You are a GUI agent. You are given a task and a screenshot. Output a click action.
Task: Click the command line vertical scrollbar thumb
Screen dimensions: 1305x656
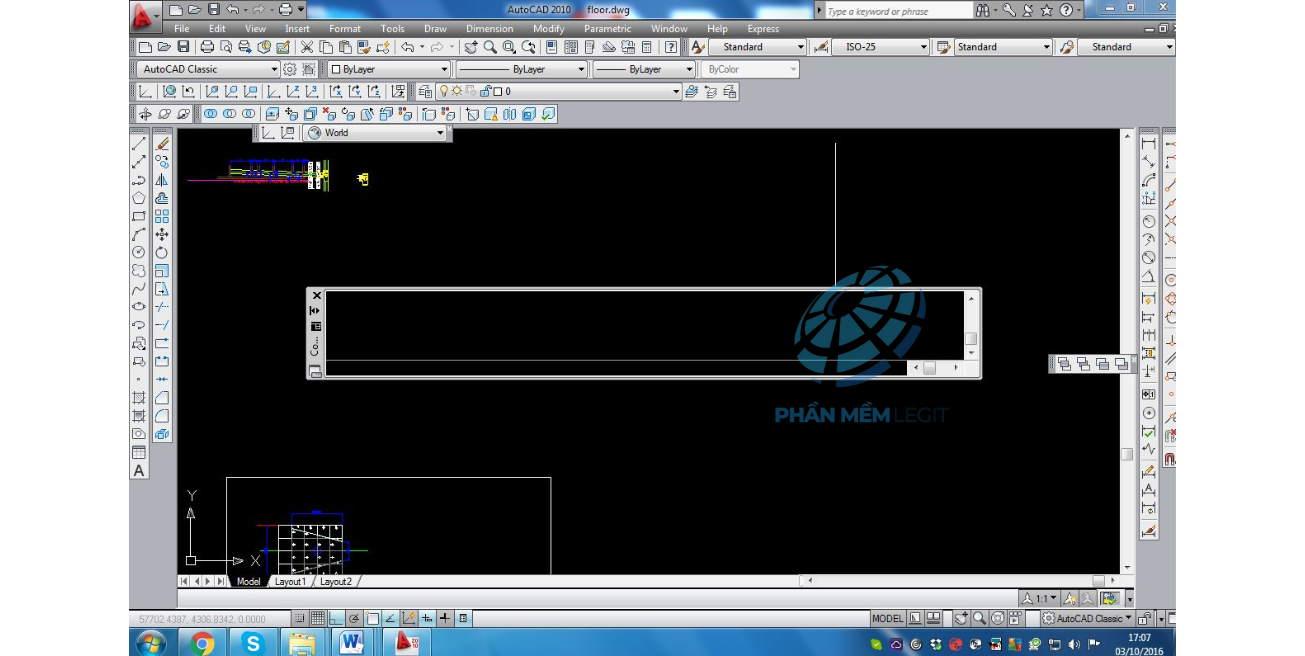pos(970,339)
